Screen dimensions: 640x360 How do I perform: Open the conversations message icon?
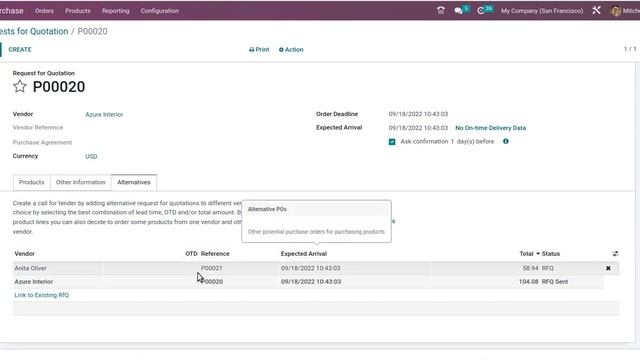click(458, 11)
